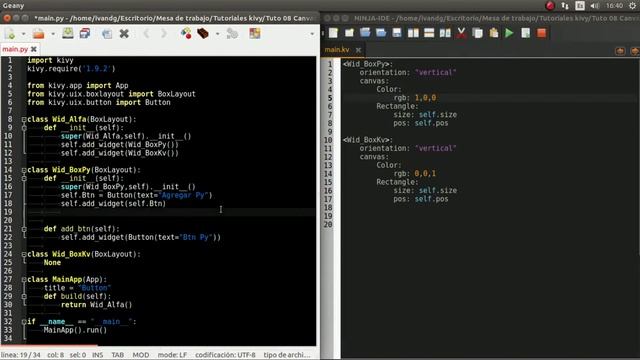Click the 'mode: LF' status bar entry
The height and width of the screenshot is (360, 640).
[x=172, y=355]
